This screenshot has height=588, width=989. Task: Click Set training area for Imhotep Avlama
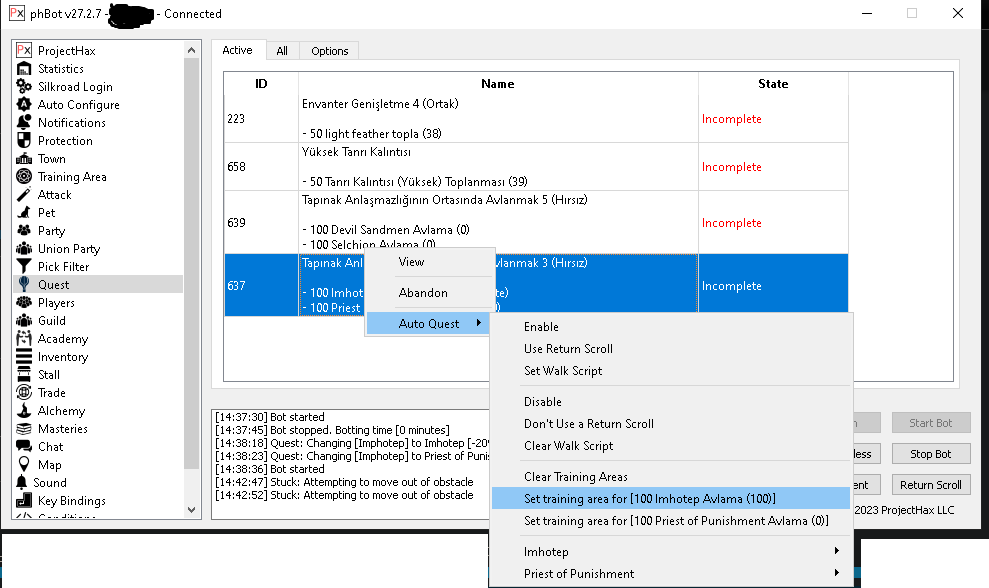(x=650, y=498)
